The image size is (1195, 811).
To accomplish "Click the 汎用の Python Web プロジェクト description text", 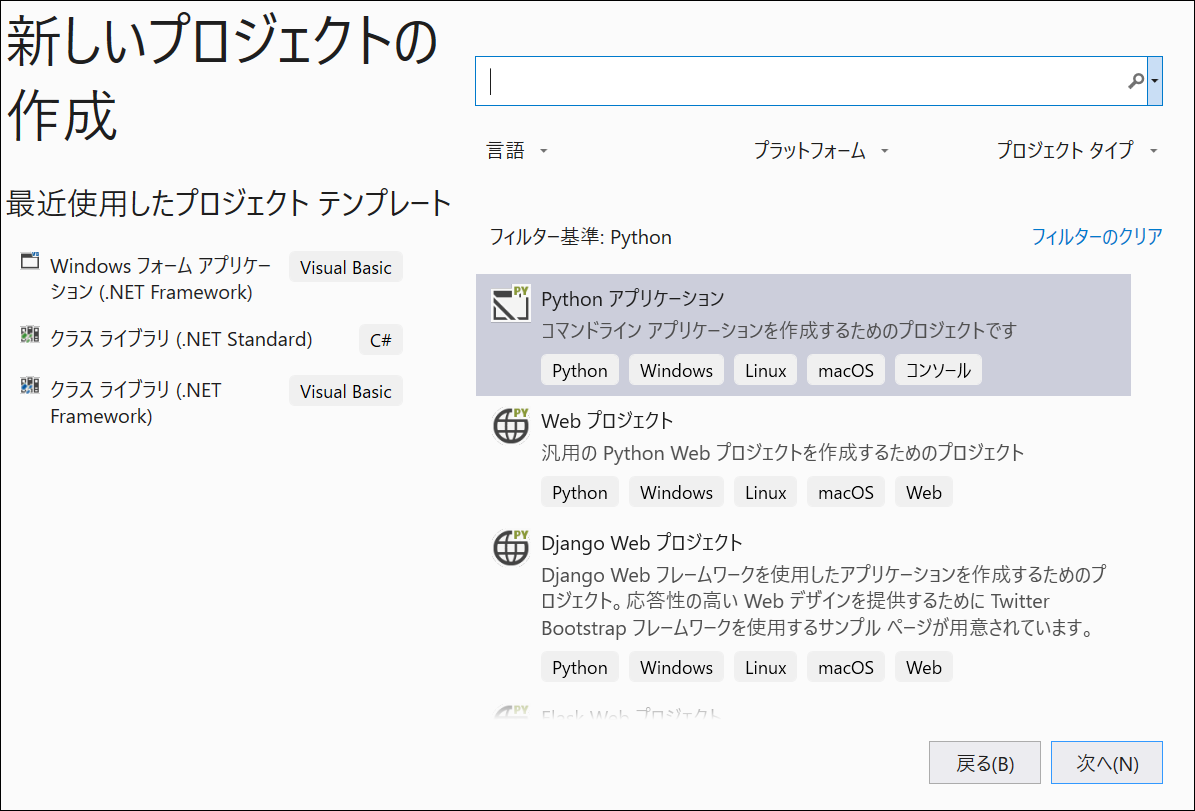I will (783, 453).
